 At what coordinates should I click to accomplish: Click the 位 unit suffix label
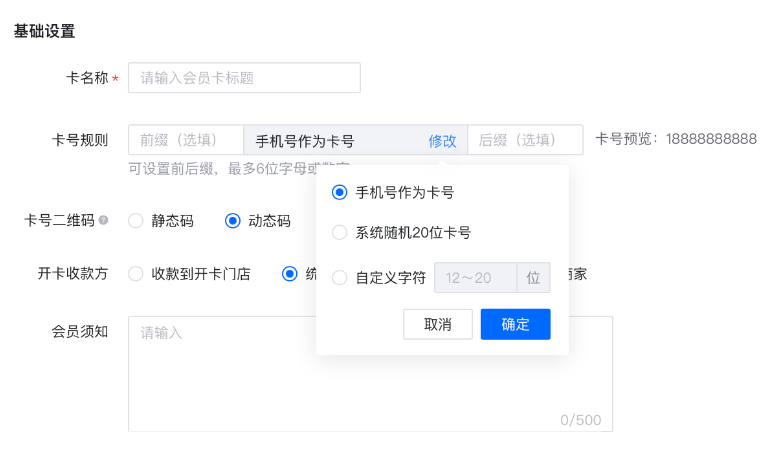pyautogui.click(x=534, y=277)
